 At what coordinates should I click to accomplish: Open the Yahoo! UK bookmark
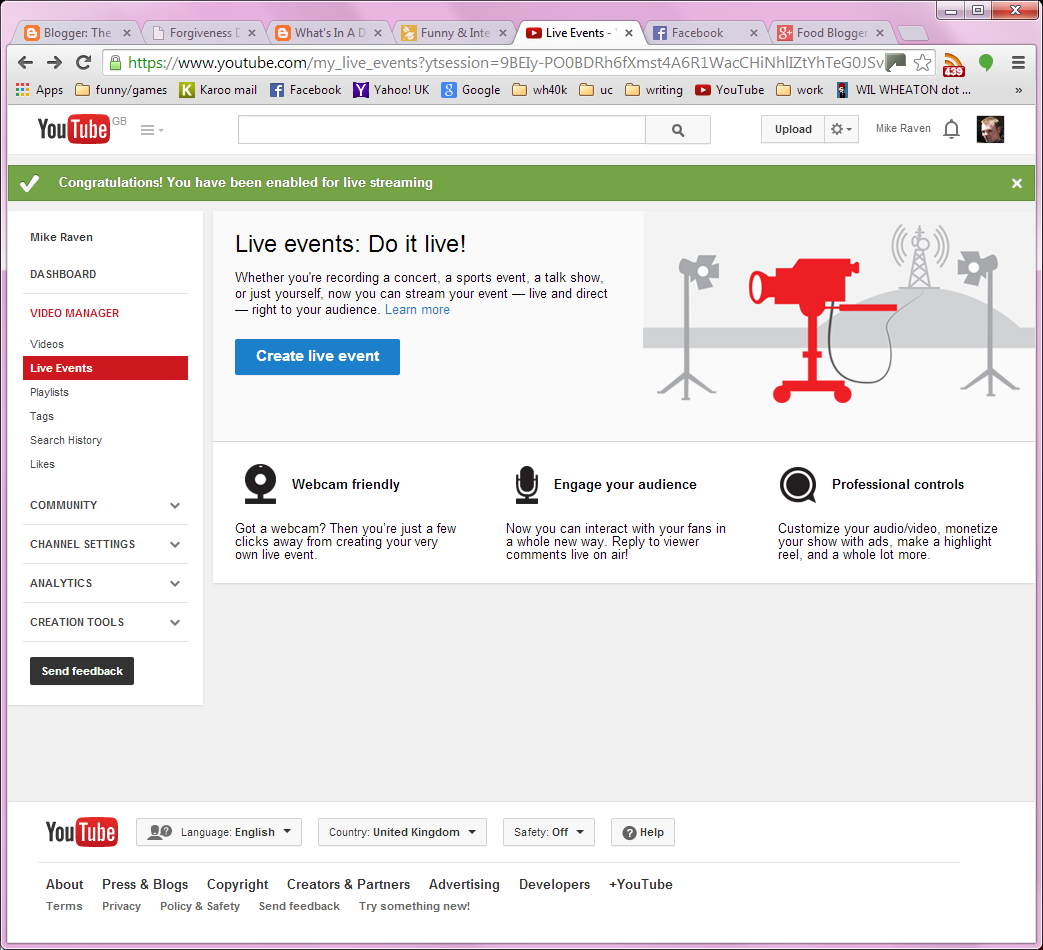(392, 90)
